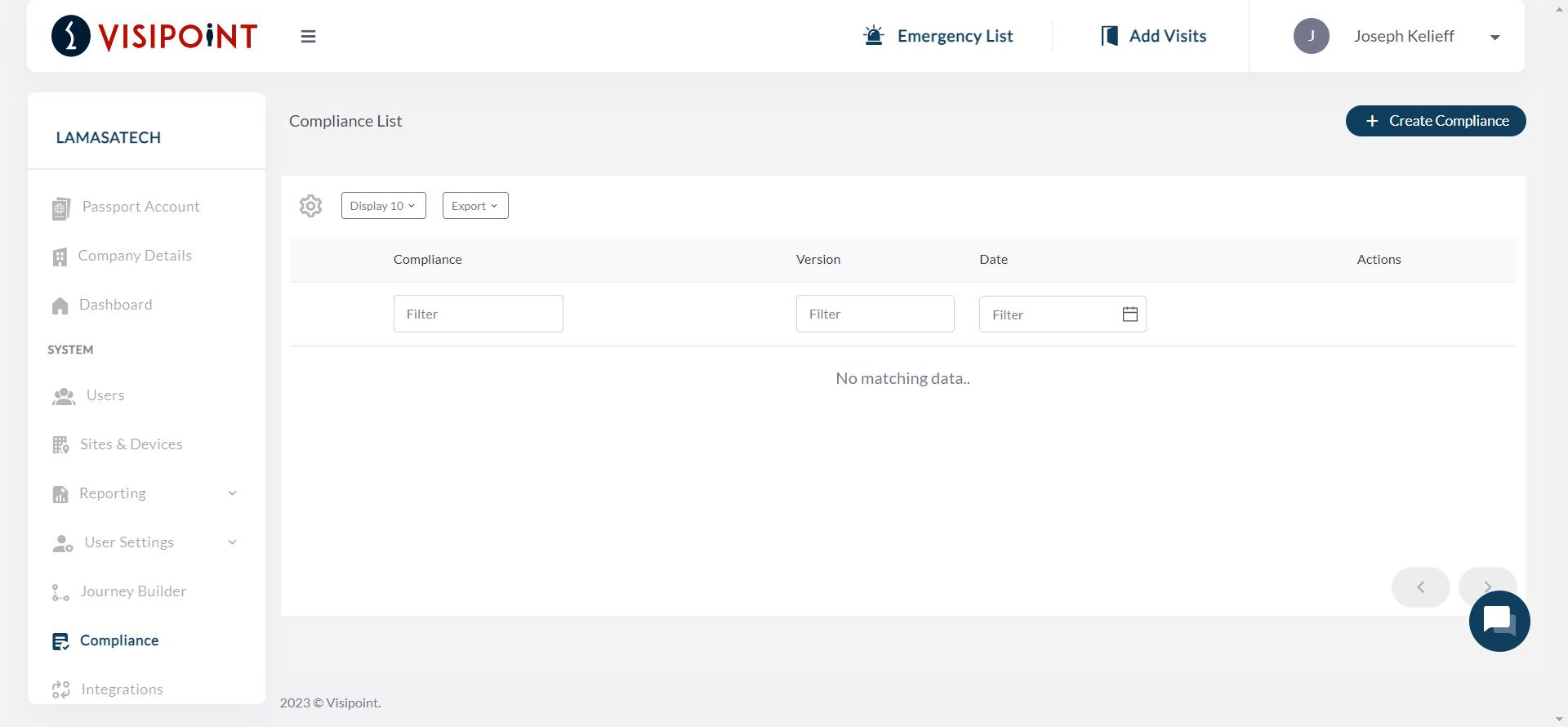Click the Add Visits door icon
1568x727 pixels.
pyautogui.click(x=1109, y=36)
